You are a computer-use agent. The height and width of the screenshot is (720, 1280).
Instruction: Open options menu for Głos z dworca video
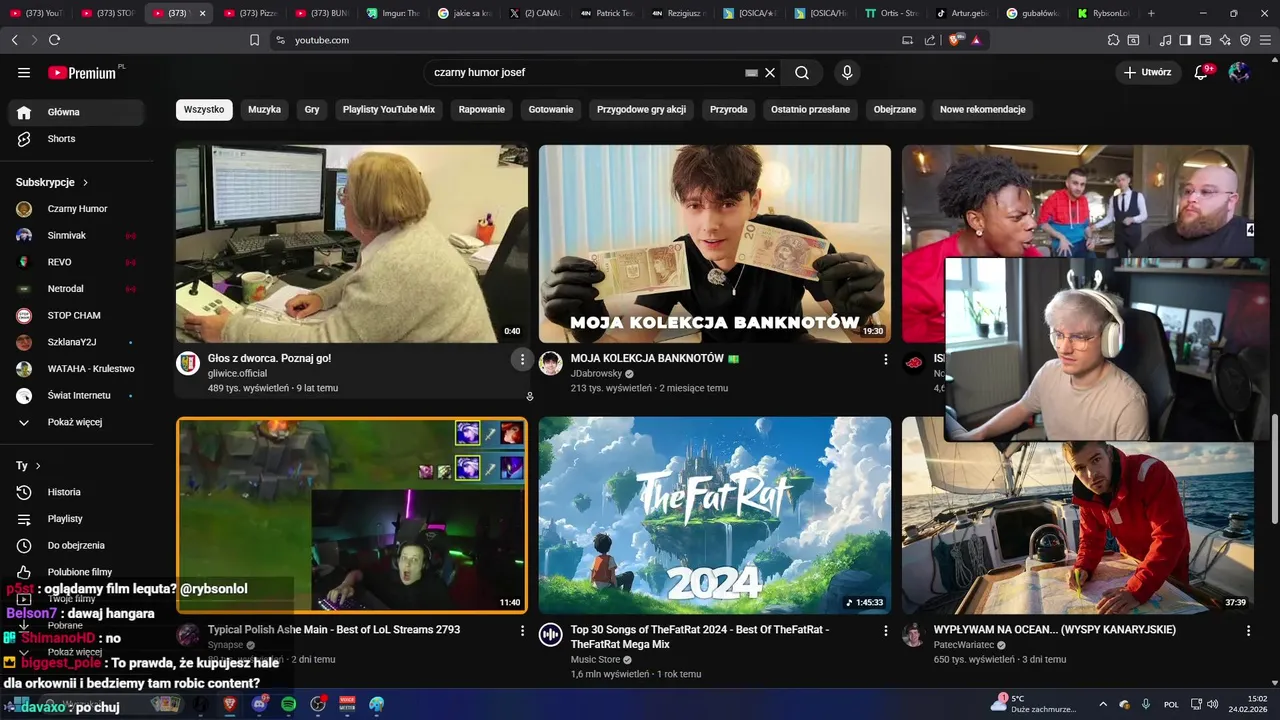[521, 359]
